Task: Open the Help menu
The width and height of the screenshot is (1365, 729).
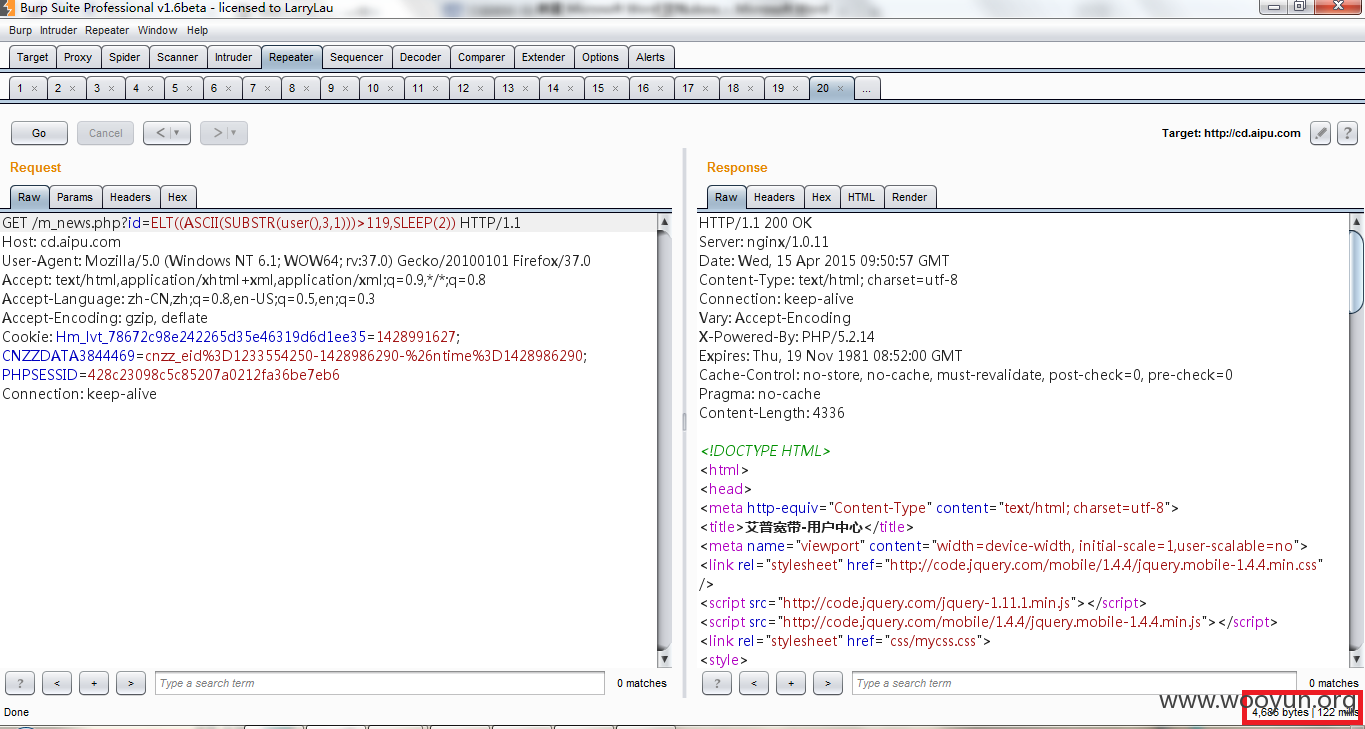Action: (197, 30)
